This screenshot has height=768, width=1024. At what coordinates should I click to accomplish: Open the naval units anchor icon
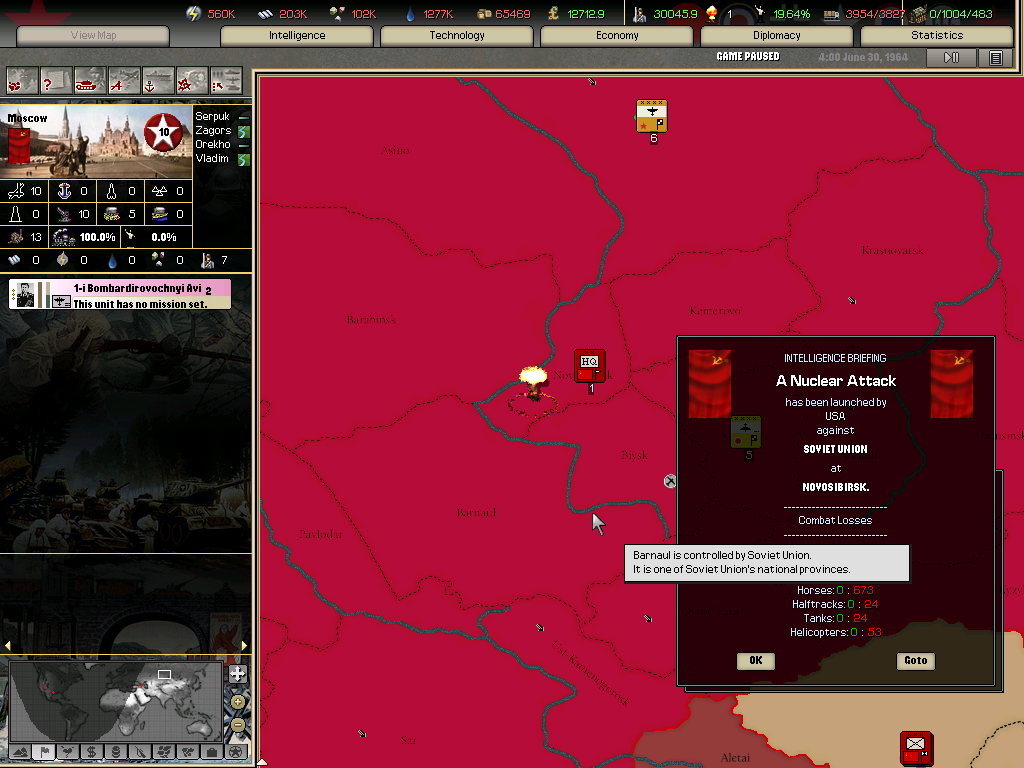(x=158, y=80)
